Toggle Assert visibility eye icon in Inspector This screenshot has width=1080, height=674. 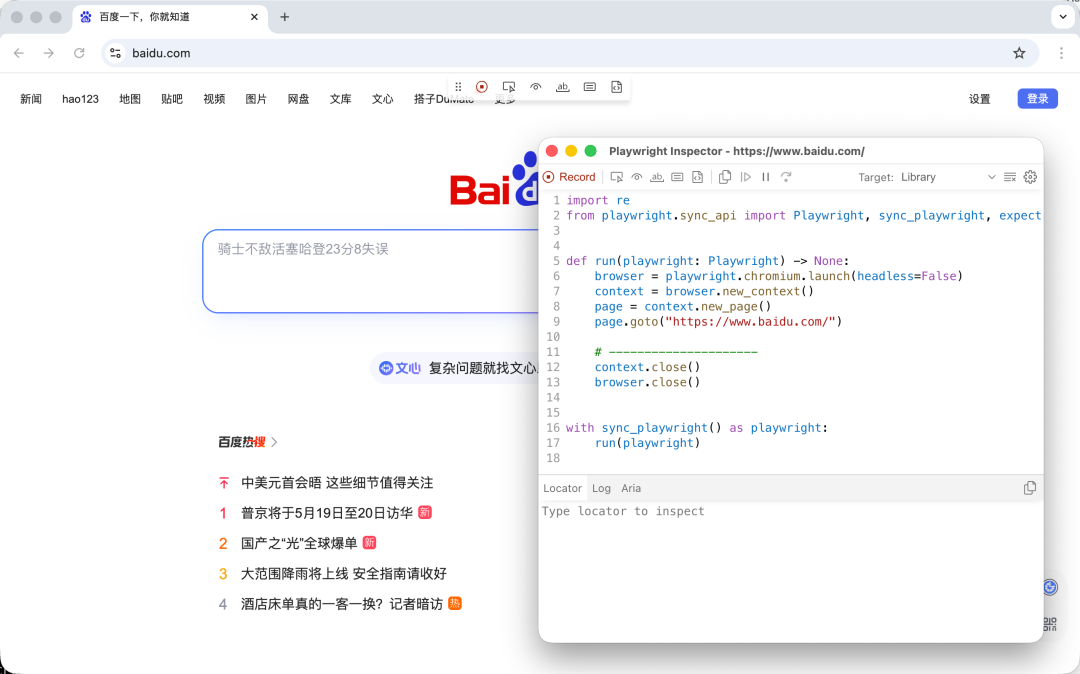[636, 177]
